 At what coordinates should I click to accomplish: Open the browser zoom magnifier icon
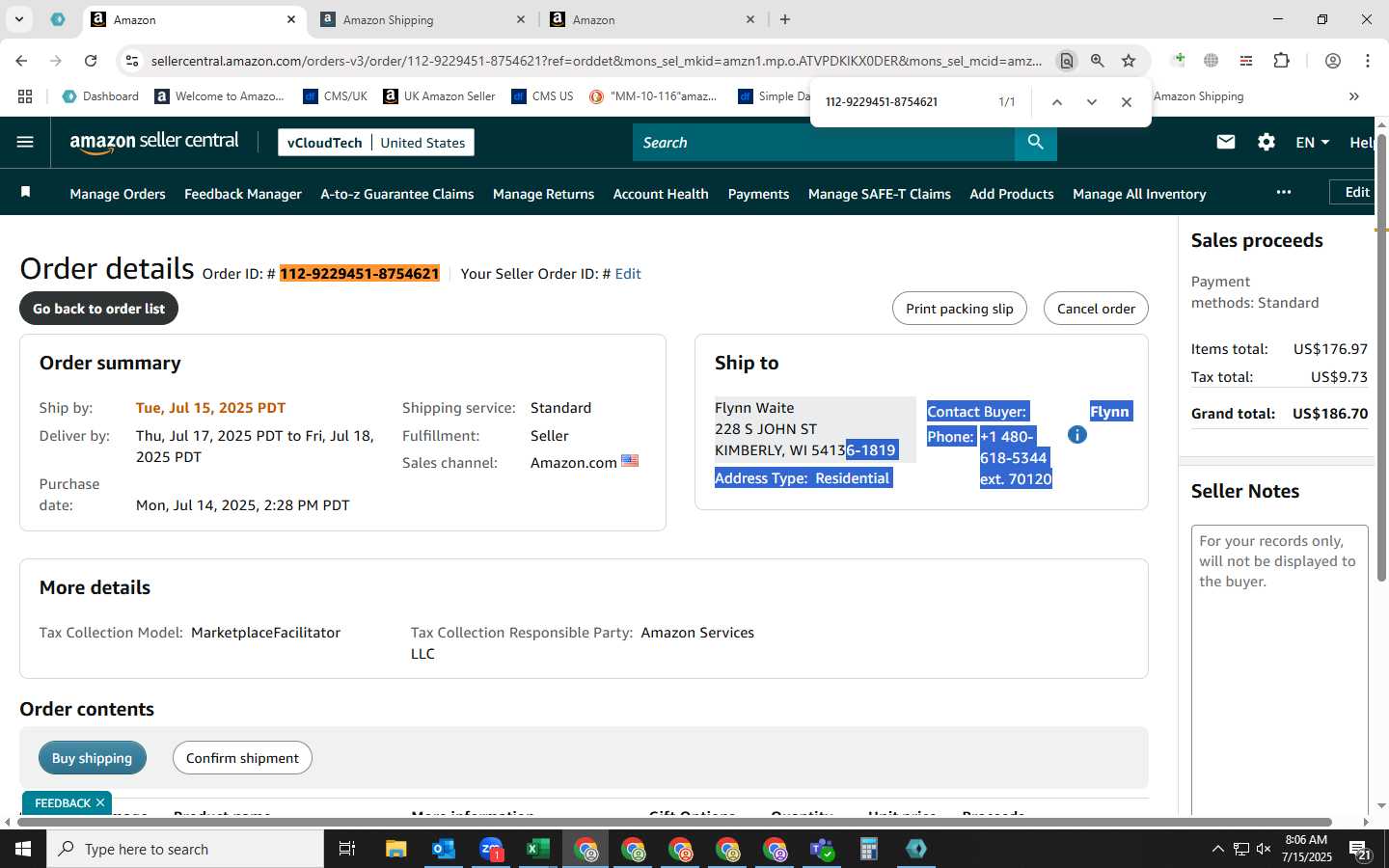tap(1098, 61)
